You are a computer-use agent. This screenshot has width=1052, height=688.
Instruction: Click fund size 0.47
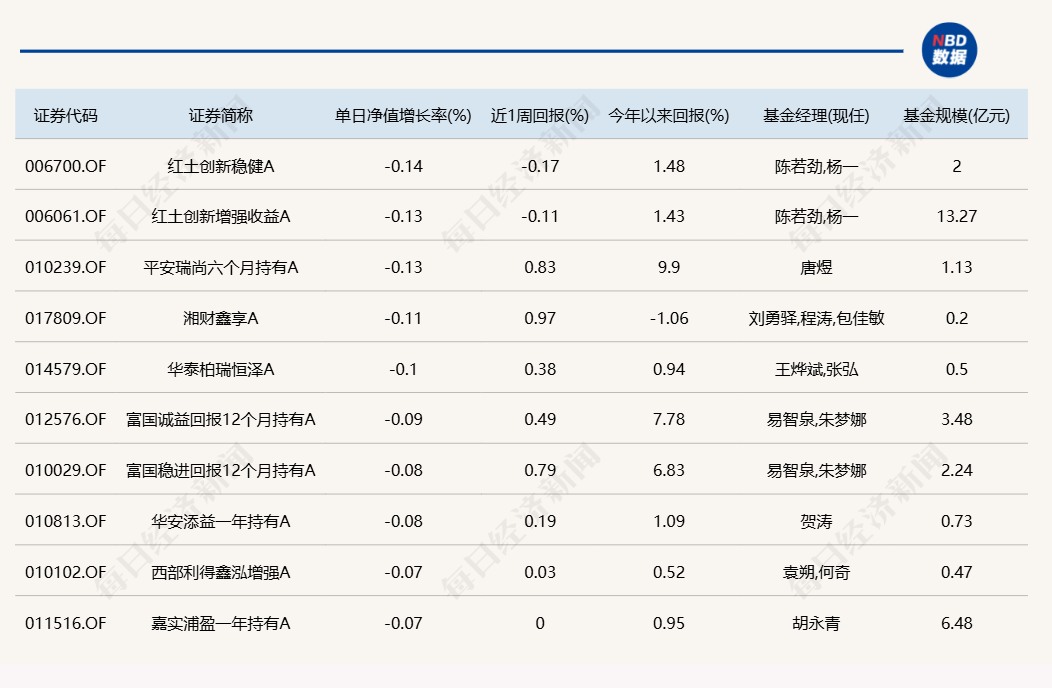957,573
